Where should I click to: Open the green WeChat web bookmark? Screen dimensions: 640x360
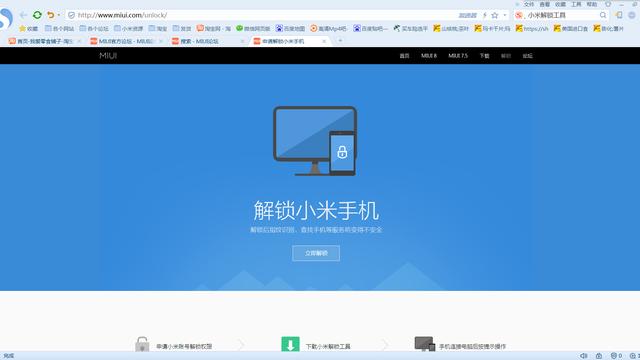coord(253,29)
